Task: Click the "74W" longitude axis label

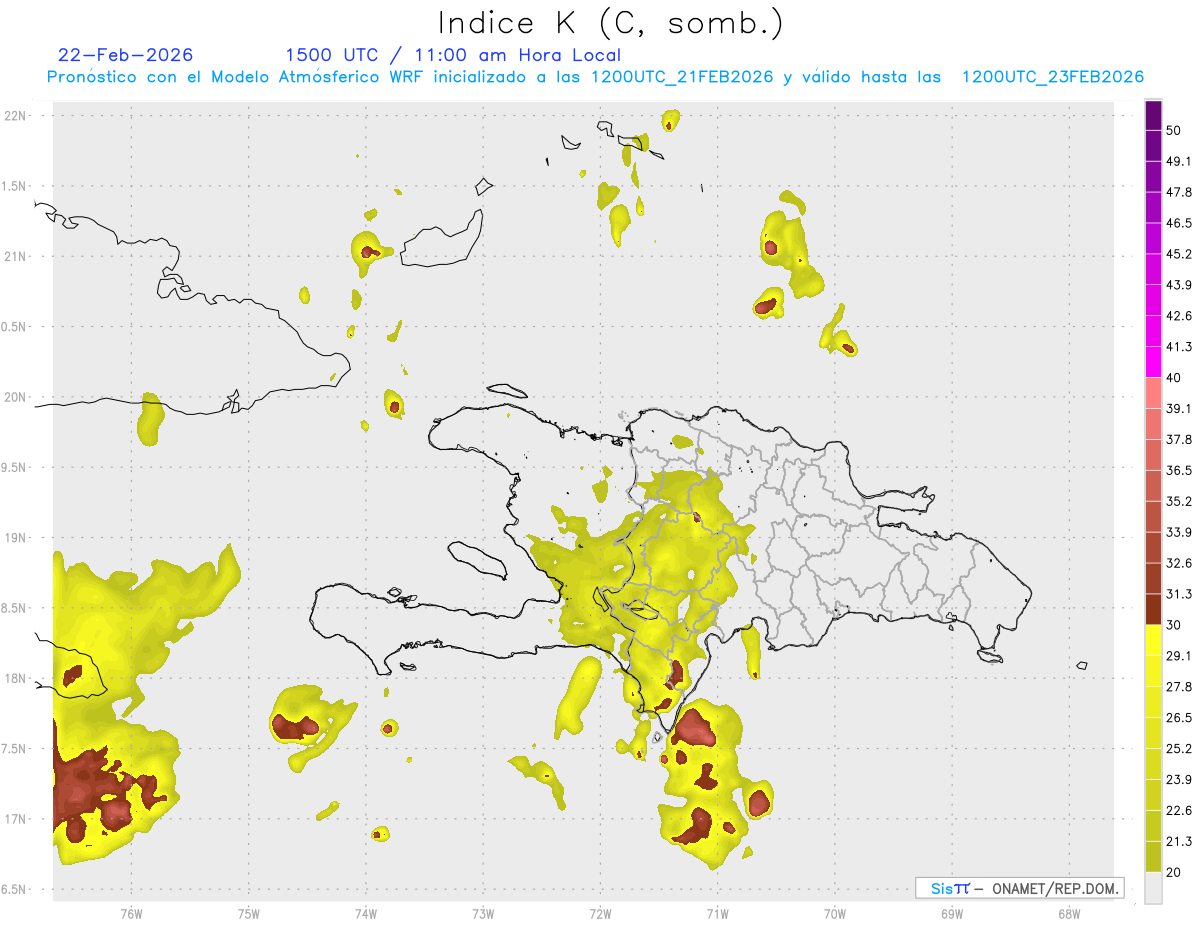Action: 366,914
